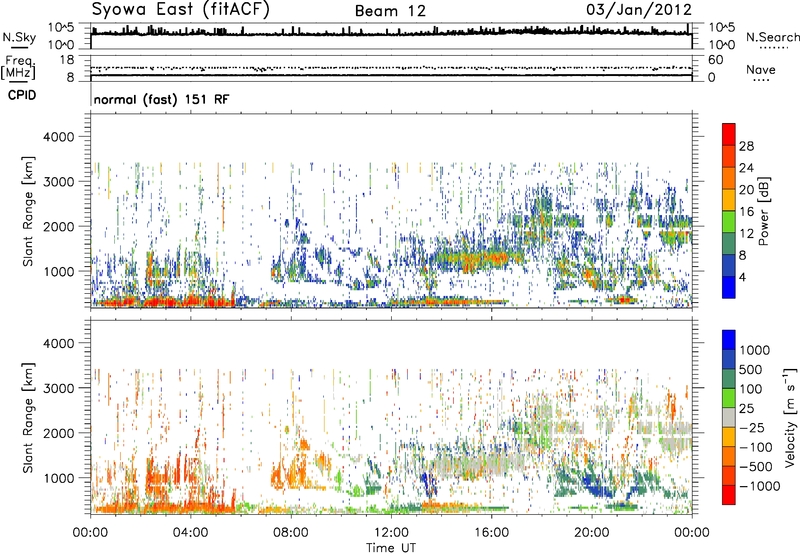800x554 pixels.
Task: Click the 'normal (fast) 151 RF' text
Action: pyautogui.click(x=161, y=99)
